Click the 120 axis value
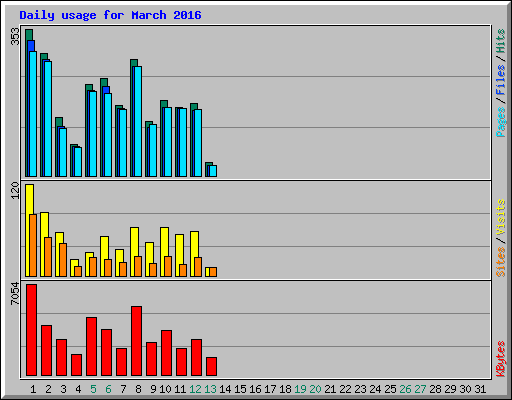 click(15, 191)
